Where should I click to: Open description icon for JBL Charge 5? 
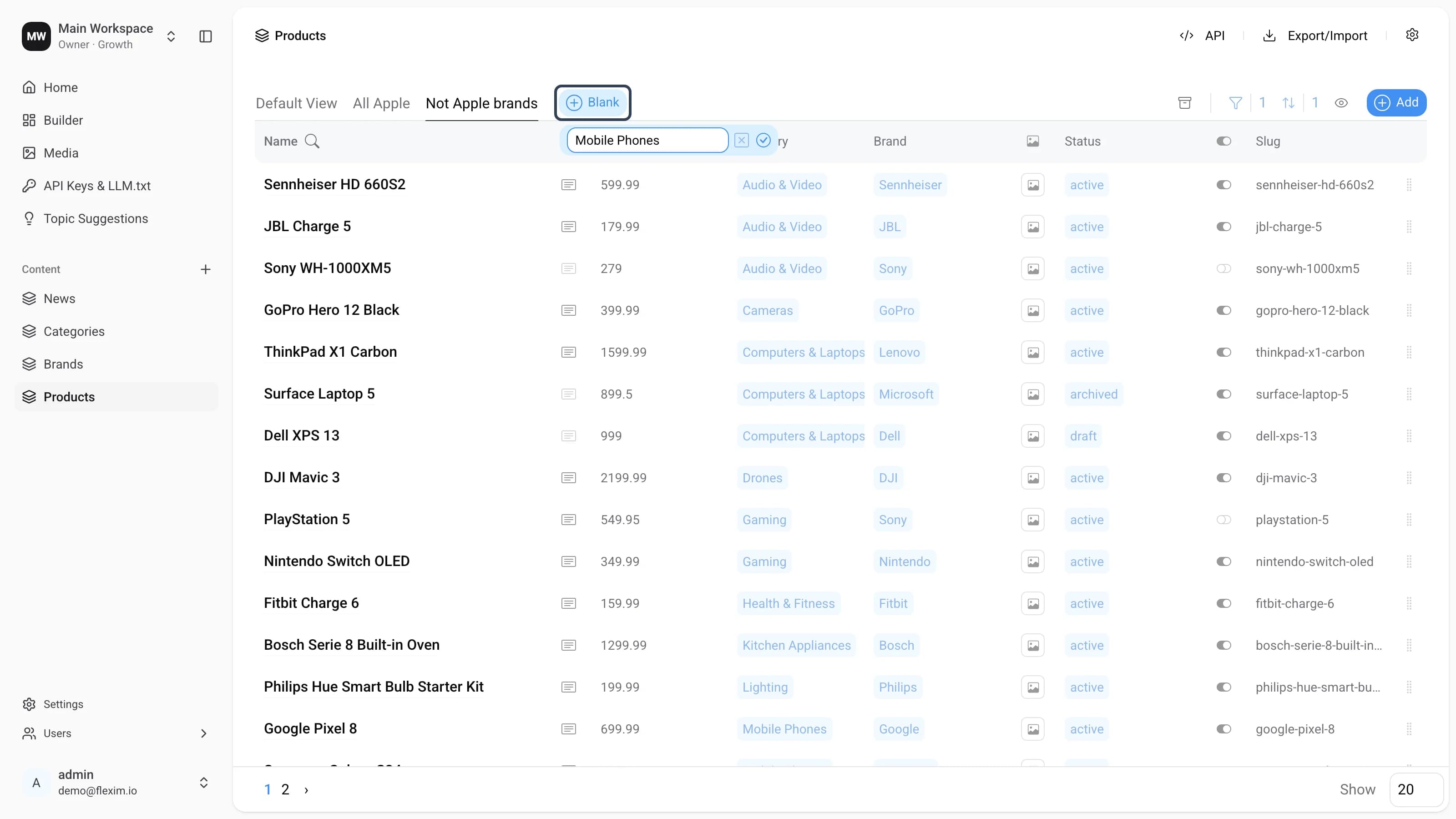569,227
